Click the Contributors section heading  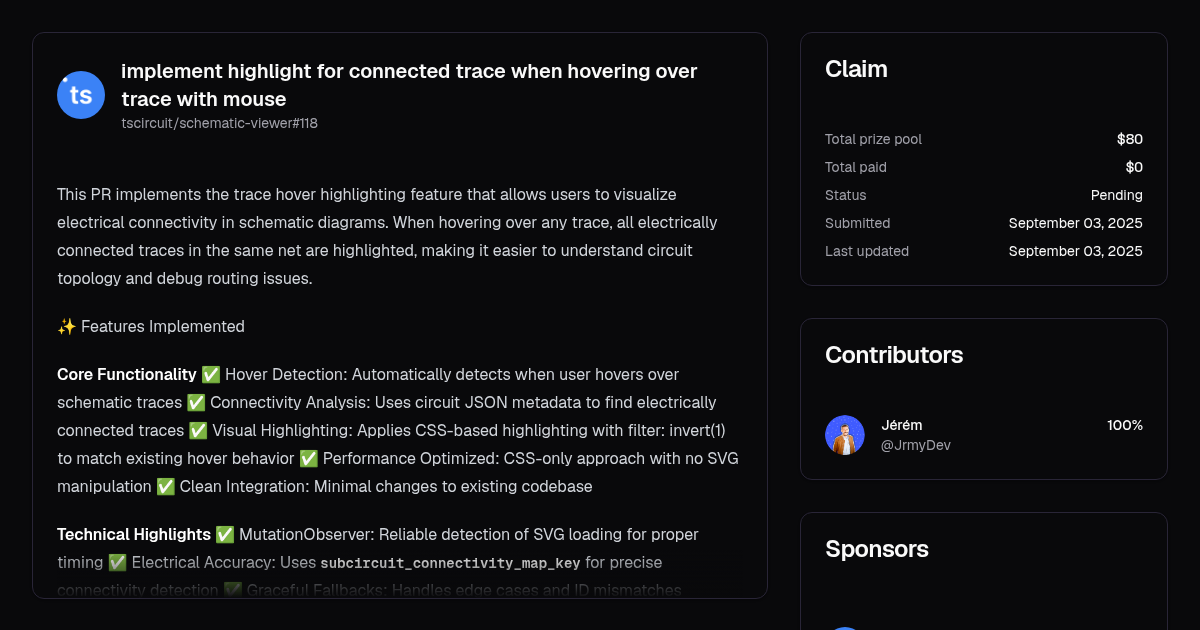[894, 355]
